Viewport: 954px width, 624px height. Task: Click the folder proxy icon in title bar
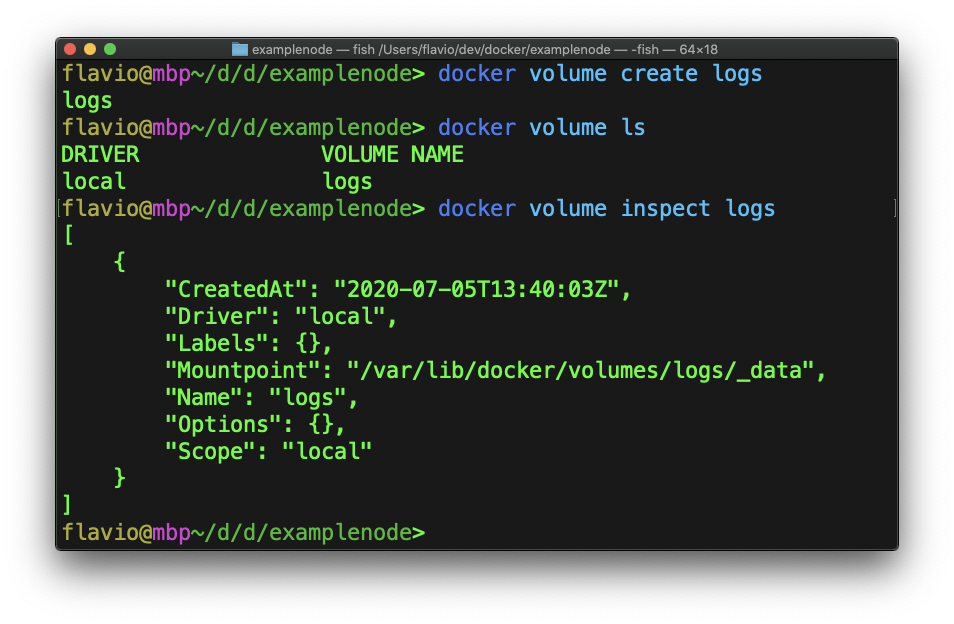(240, 49)
